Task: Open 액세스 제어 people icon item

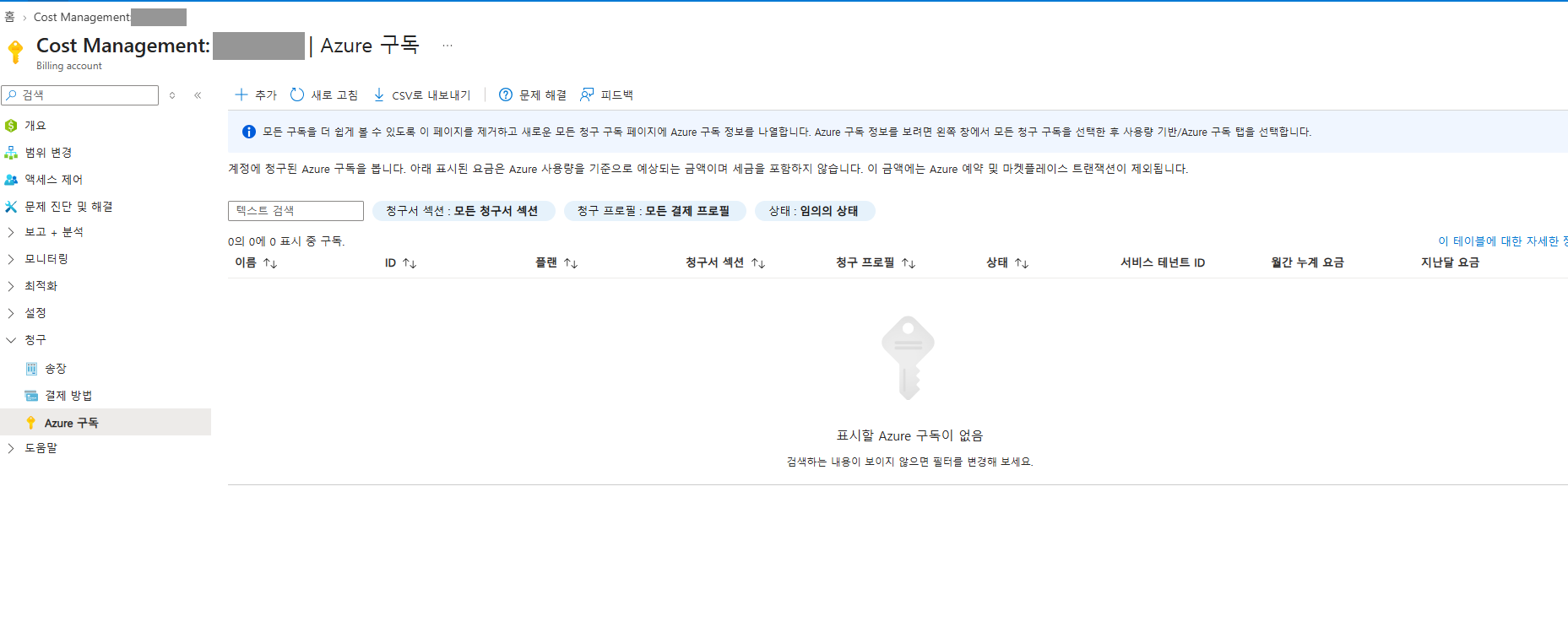Action: [x=11, y=180]
